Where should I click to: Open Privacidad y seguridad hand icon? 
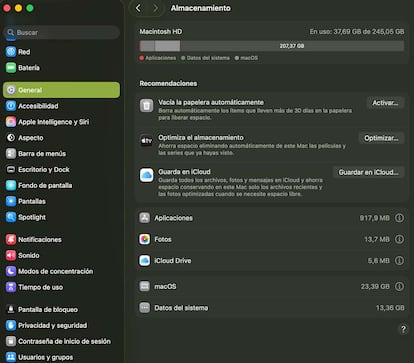[x=11, y=325]
